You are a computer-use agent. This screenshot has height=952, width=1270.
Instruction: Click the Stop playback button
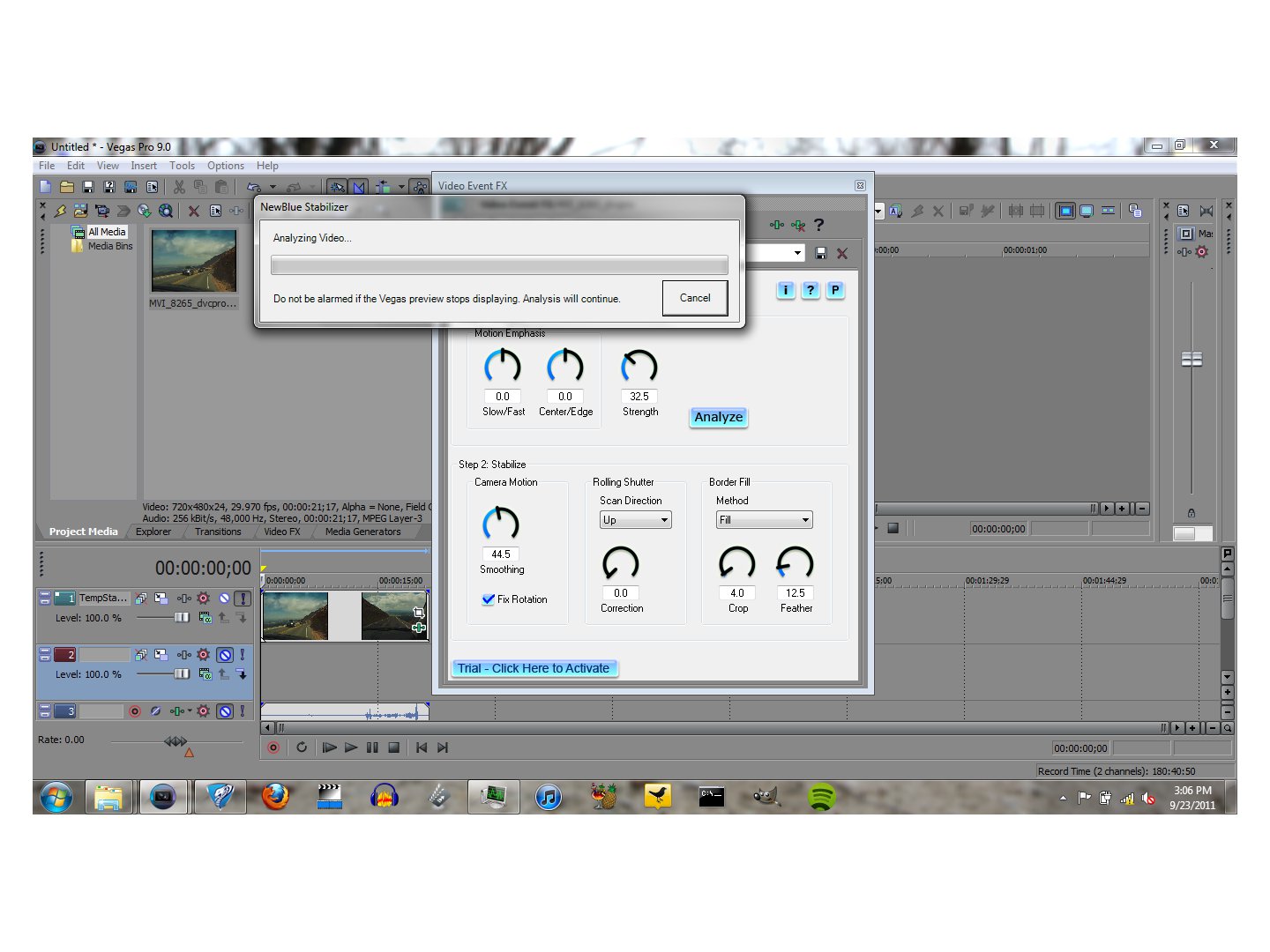(x=394, y=747)
